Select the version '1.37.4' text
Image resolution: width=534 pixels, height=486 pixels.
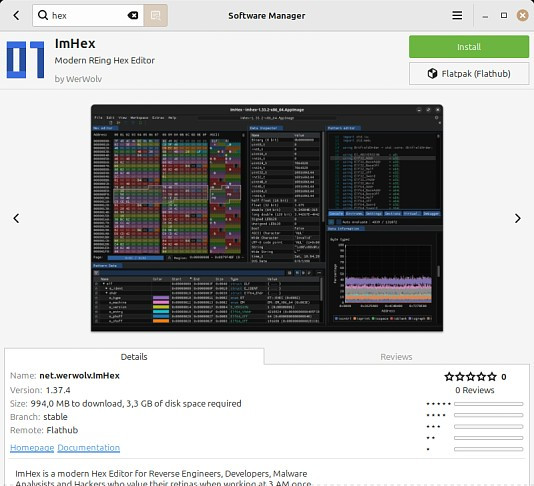(x=58, y=390)
